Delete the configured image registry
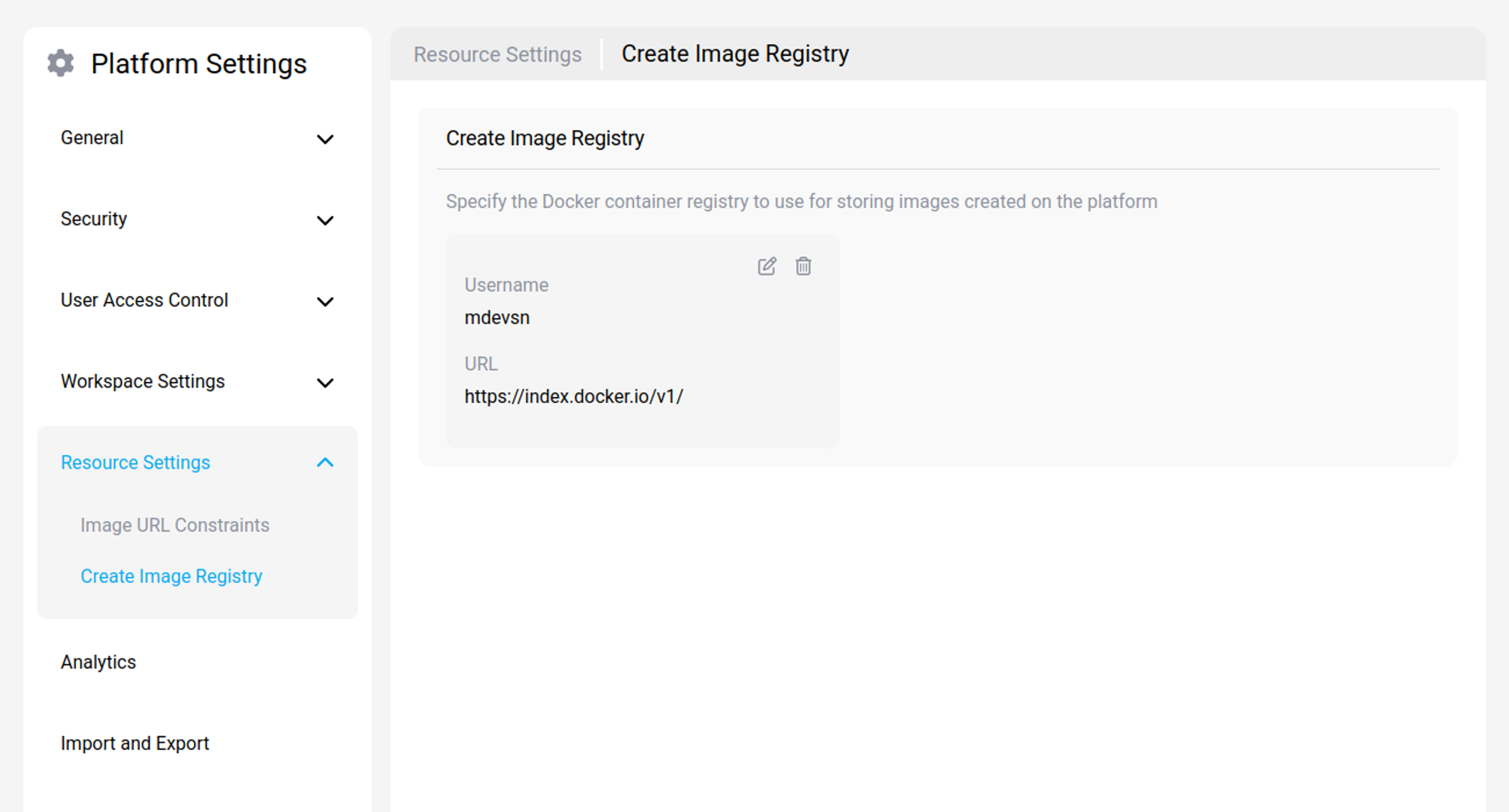This screenshot has height=812, width=1509. (x=803, y=266)
